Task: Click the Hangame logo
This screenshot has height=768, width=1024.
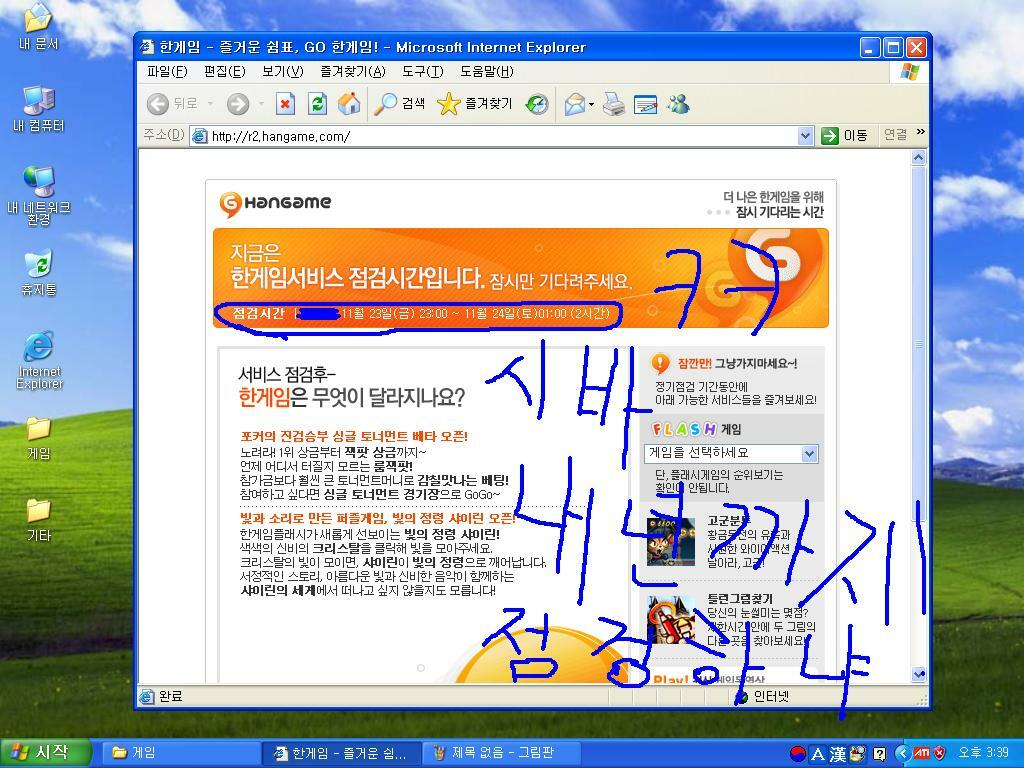Action: pyautogui.click(x=275, y=203)
